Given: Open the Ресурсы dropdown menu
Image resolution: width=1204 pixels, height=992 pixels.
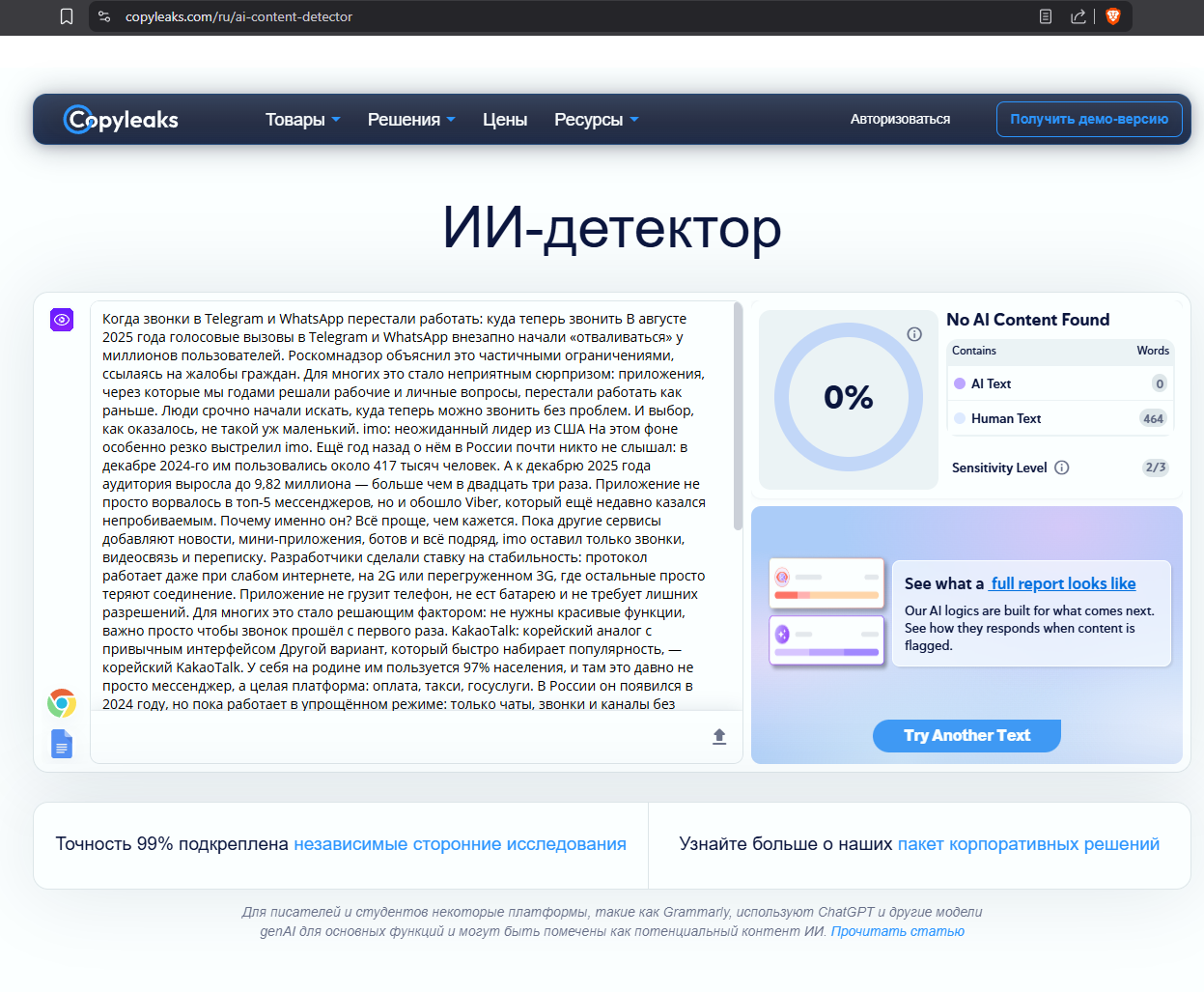Looking at the screenshot, I should click(597, 120).
